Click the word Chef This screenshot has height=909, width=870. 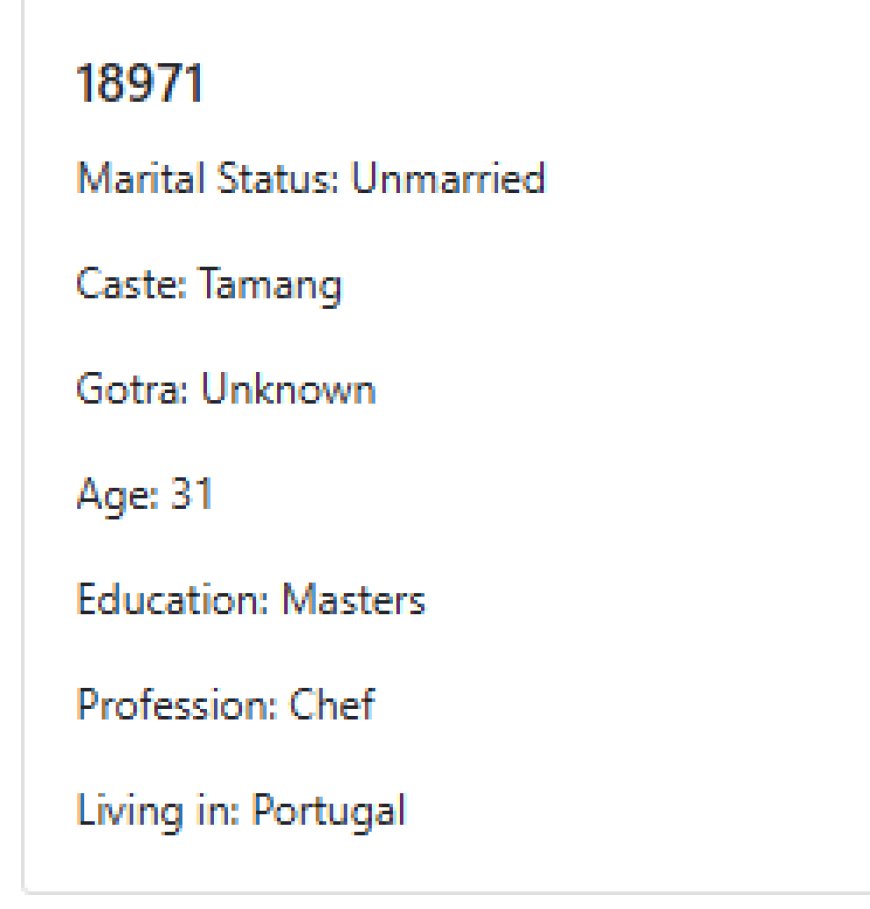(x=333, y=704)
